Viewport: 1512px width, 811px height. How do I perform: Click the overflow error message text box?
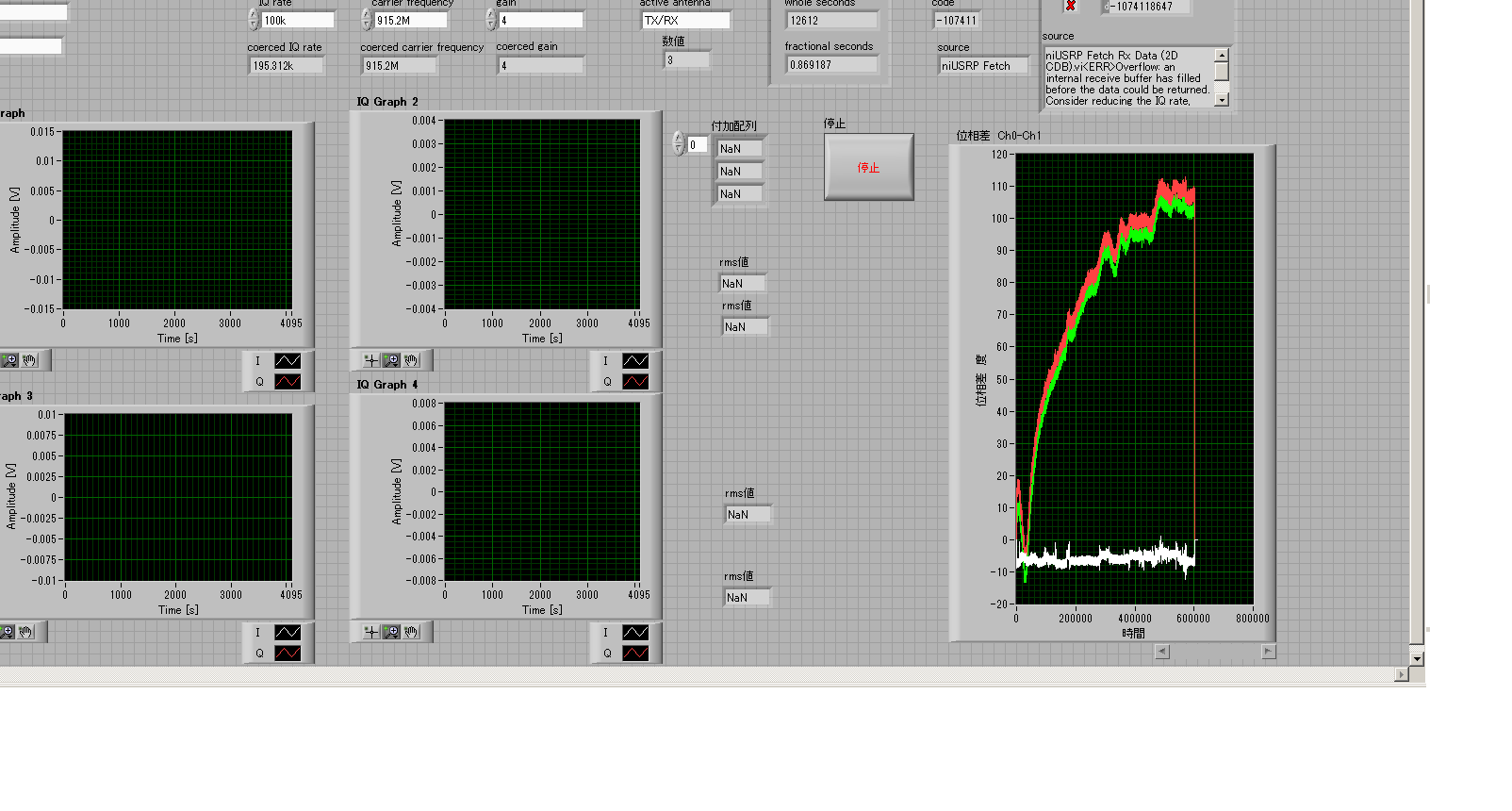tap(1128, 77)
